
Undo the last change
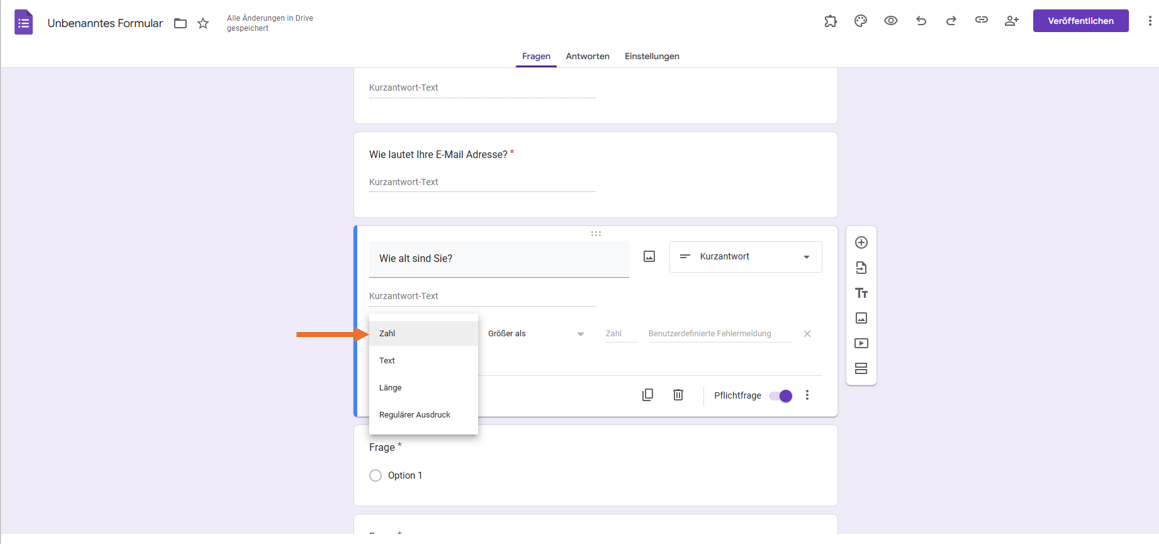coord(921,21)
